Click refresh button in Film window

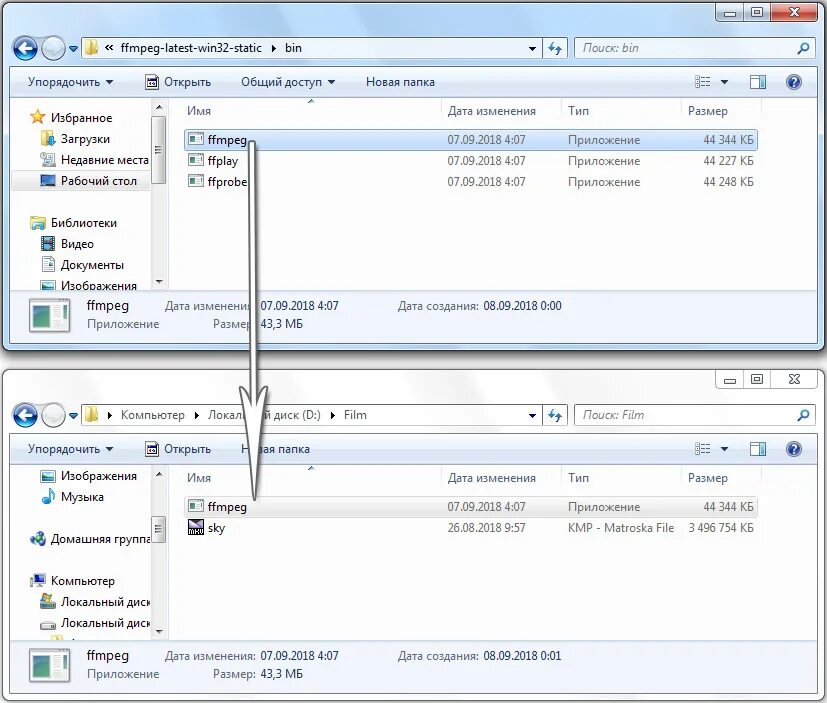555,416
